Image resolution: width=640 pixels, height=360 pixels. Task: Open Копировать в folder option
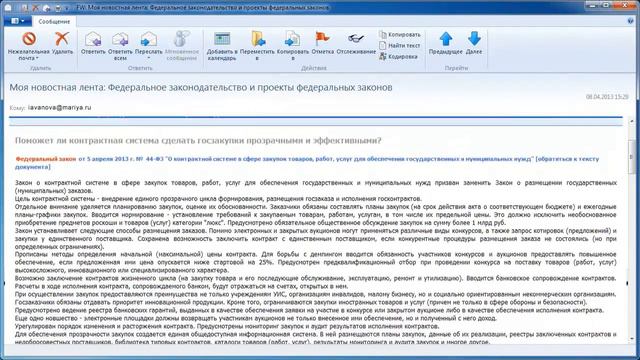(292, 46)
